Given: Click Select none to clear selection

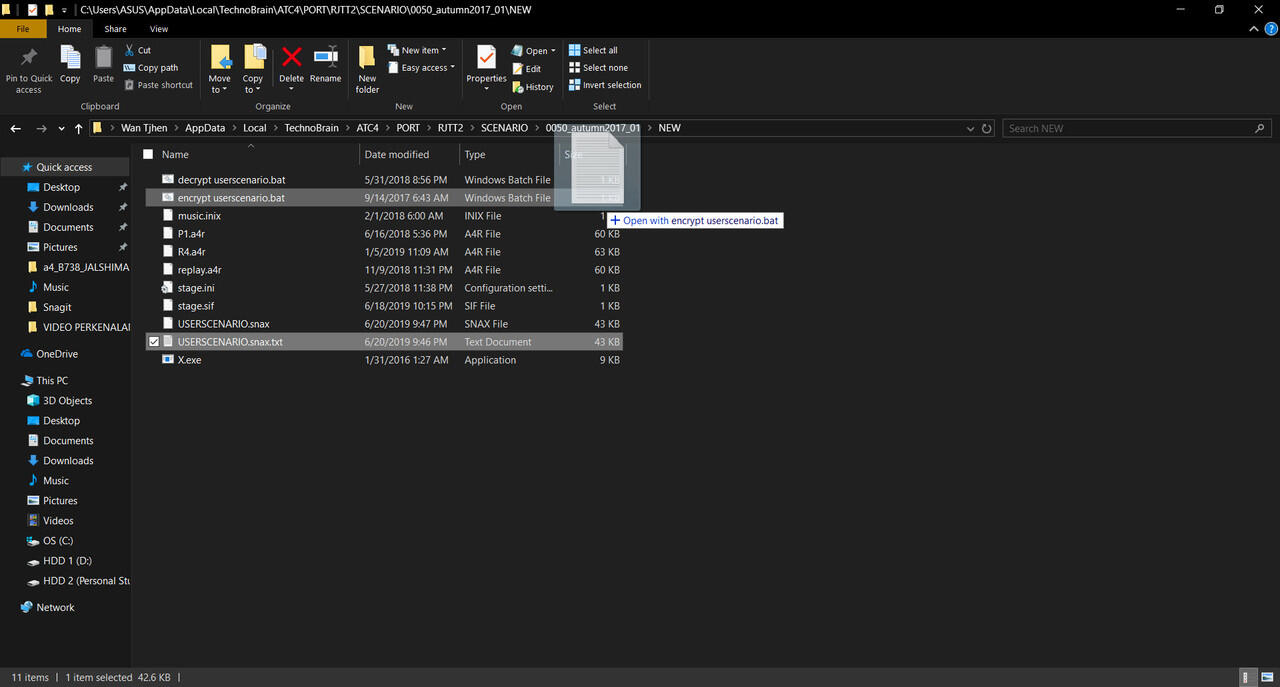Looking at the screenshot, I should pos(599,67).
